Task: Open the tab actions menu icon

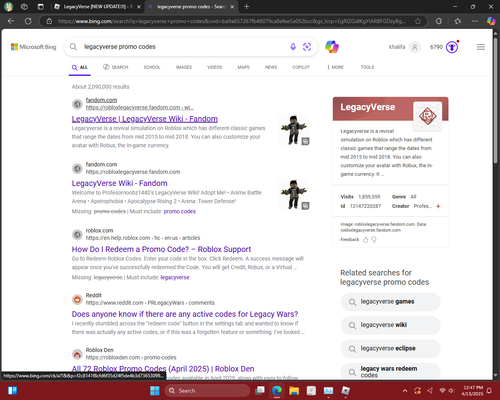Action: coord(41,6)
